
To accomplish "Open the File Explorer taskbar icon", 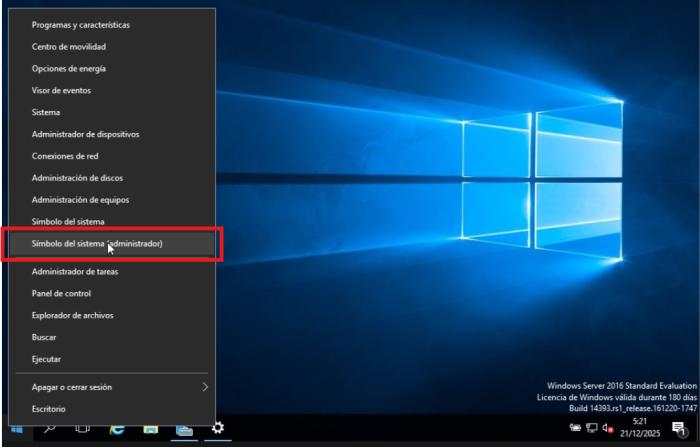I will tap(150, 429).
